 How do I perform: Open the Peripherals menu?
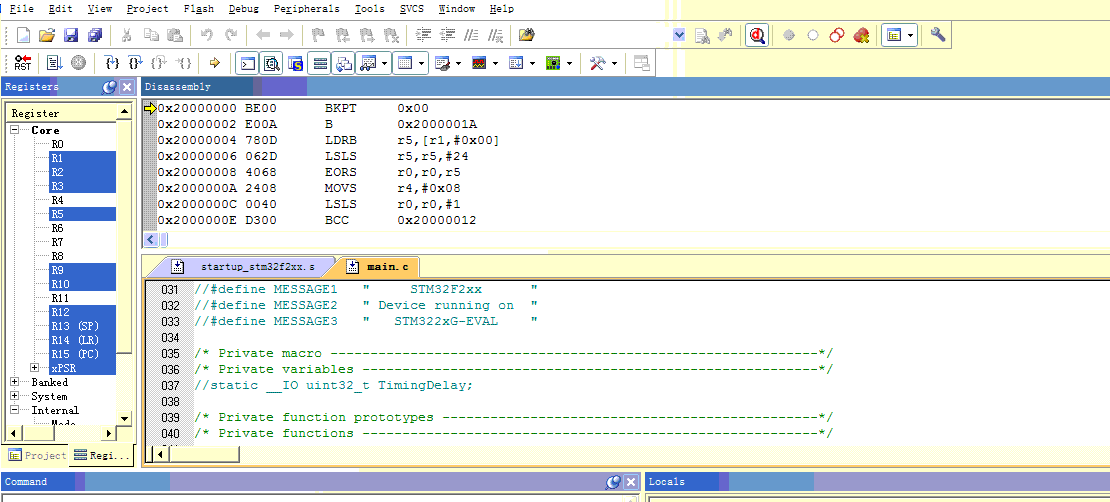click(x=307, y=9)
